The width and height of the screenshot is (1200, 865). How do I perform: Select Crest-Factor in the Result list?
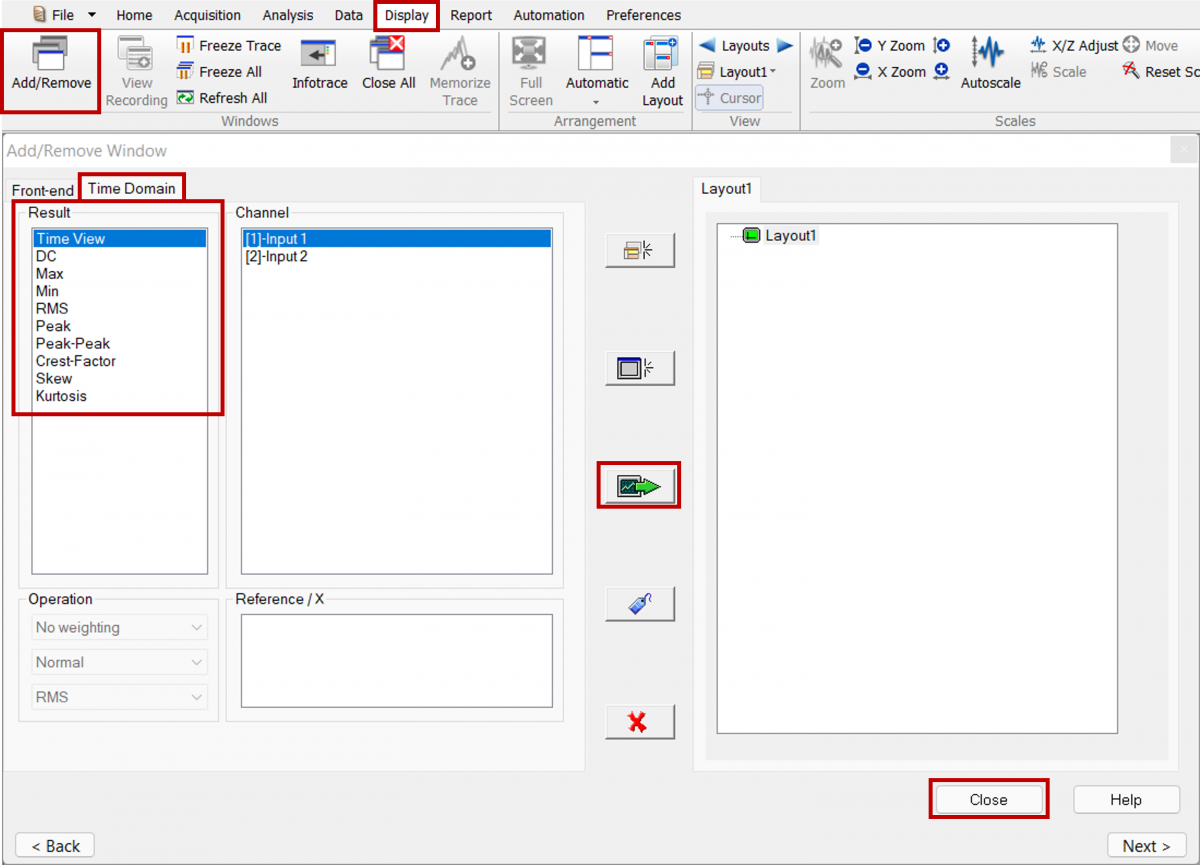pyautogui.click(x=76, y=361)
